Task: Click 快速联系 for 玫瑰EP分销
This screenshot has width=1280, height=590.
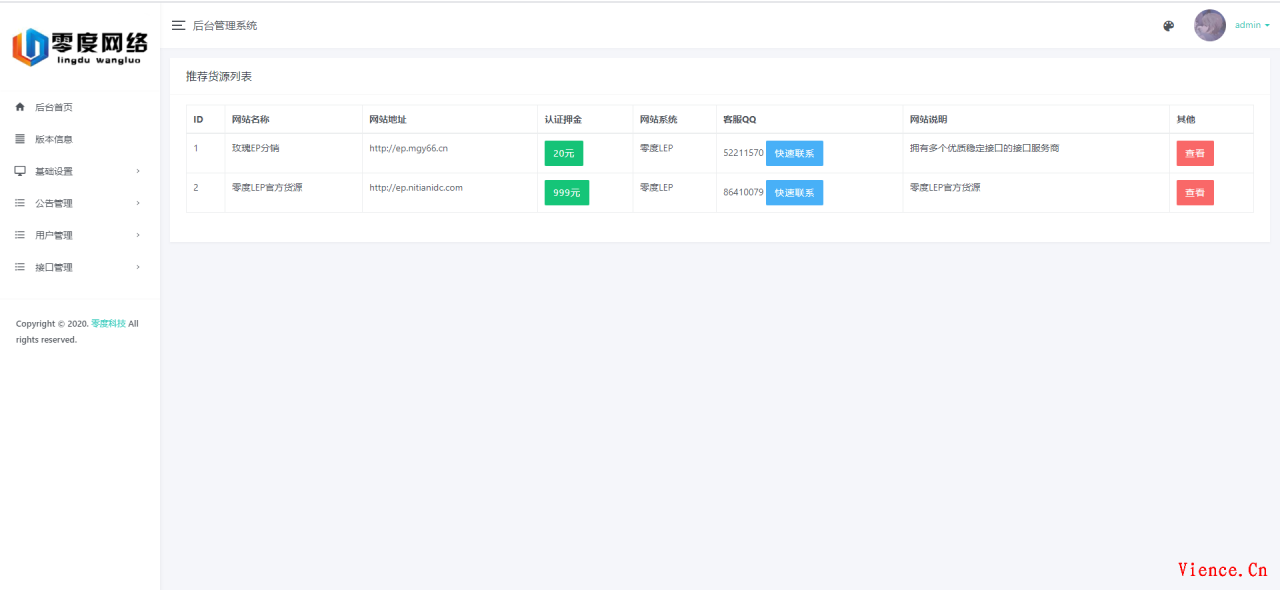Action: 794,153
